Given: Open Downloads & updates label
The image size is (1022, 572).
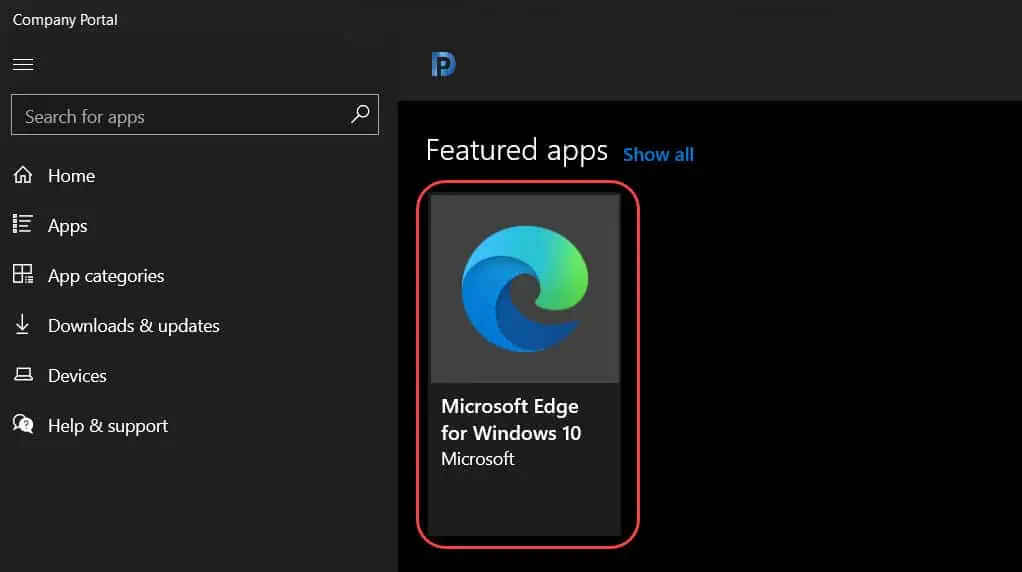Looking at the screenshot, I should coord(134,326).
